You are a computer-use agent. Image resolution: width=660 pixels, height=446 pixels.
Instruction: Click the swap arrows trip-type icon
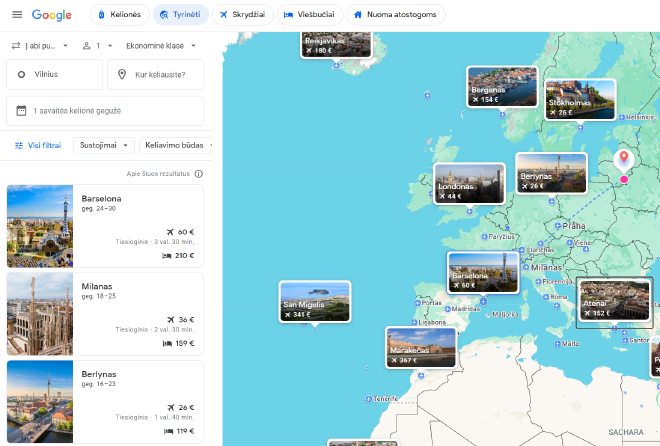pos(16,46)
